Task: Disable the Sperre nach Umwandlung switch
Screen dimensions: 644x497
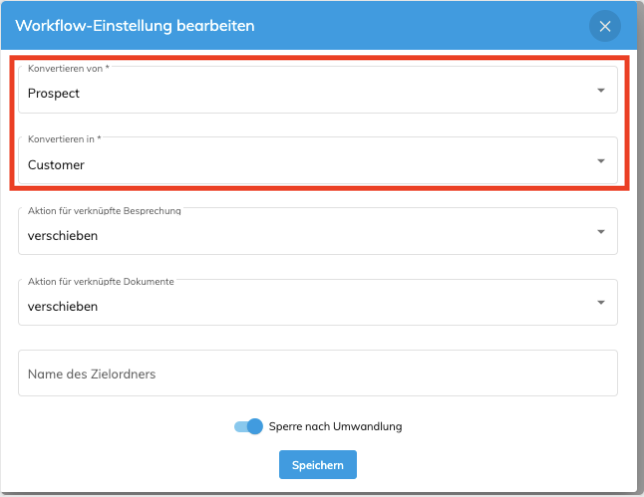Action: (248, 426)
